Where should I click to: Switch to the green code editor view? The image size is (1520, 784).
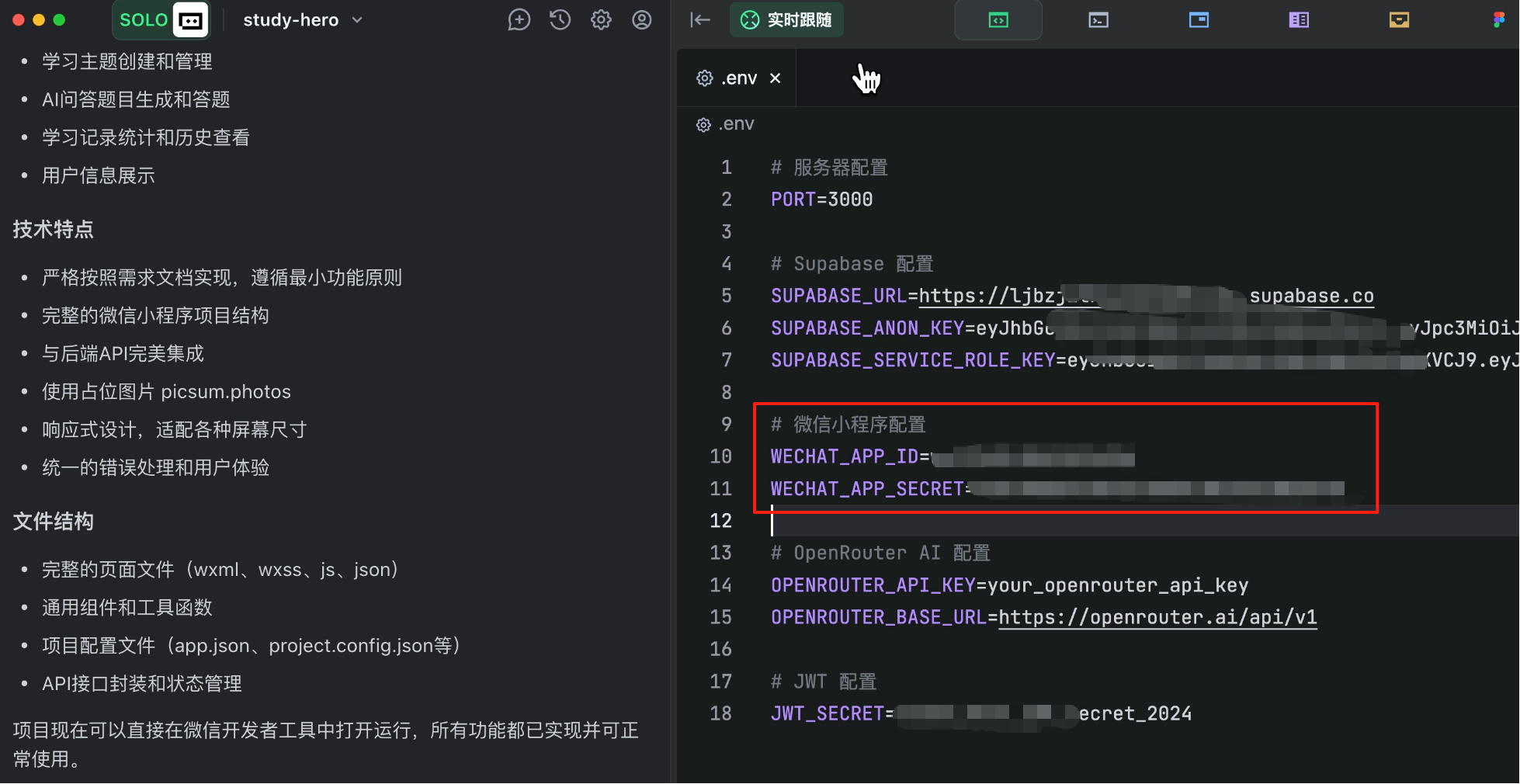coord(998,20)
